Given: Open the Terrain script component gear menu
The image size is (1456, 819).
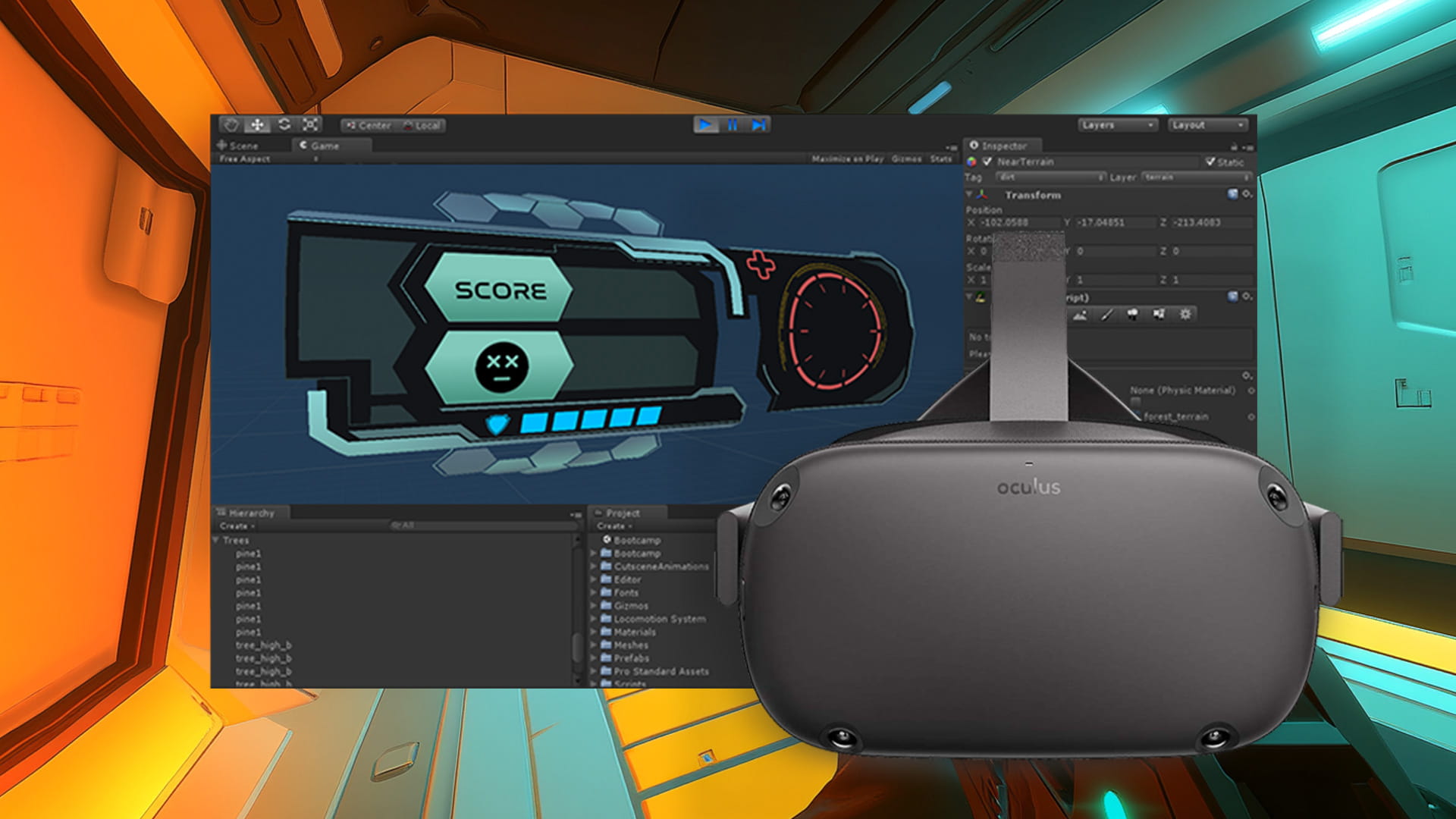Looking at the screenshot, I should (1247, 297).
